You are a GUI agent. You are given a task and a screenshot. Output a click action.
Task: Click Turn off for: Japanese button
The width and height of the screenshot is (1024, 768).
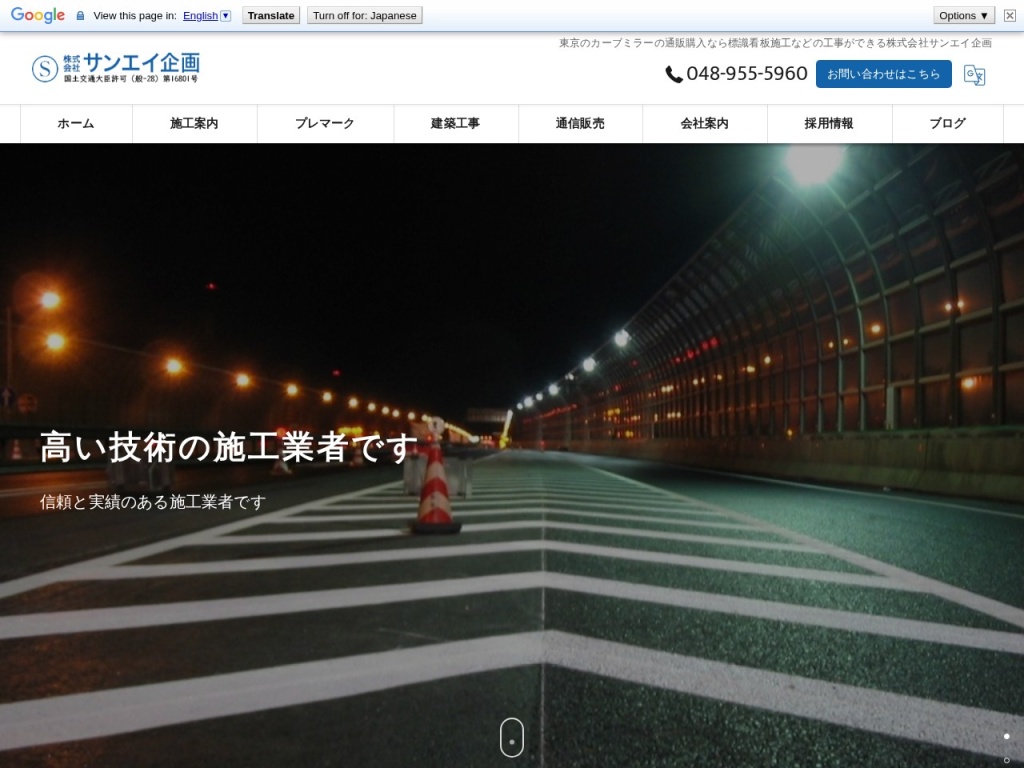tap(365, 15)
